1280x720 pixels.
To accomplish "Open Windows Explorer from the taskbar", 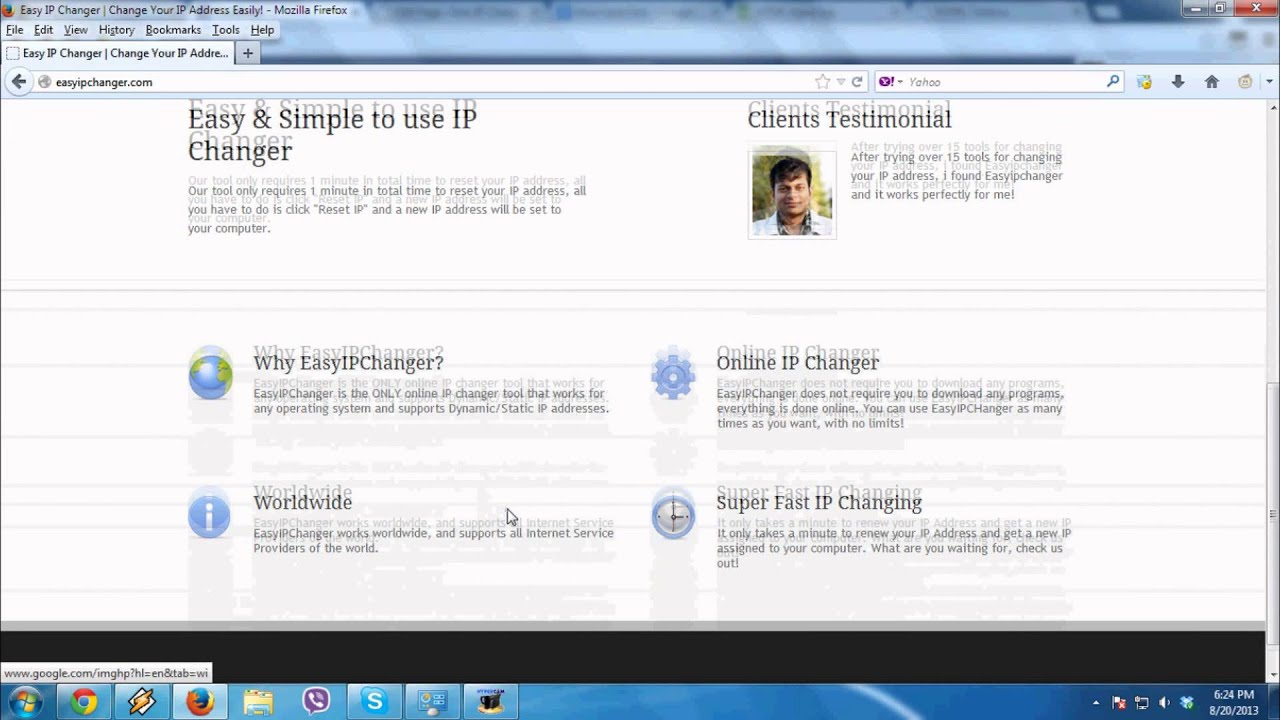I will (x=258, y=702).
